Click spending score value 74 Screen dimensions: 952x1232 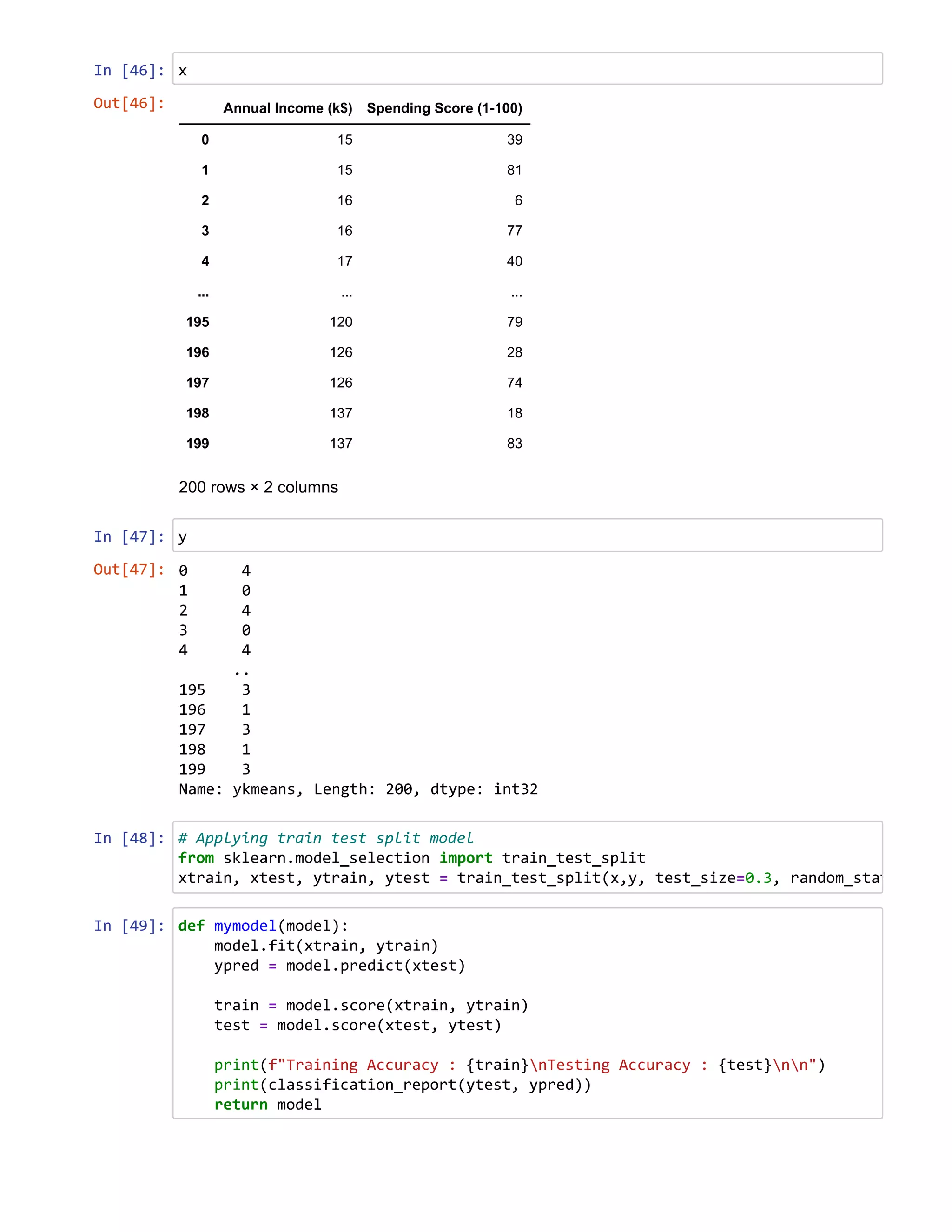pos(515,383)
